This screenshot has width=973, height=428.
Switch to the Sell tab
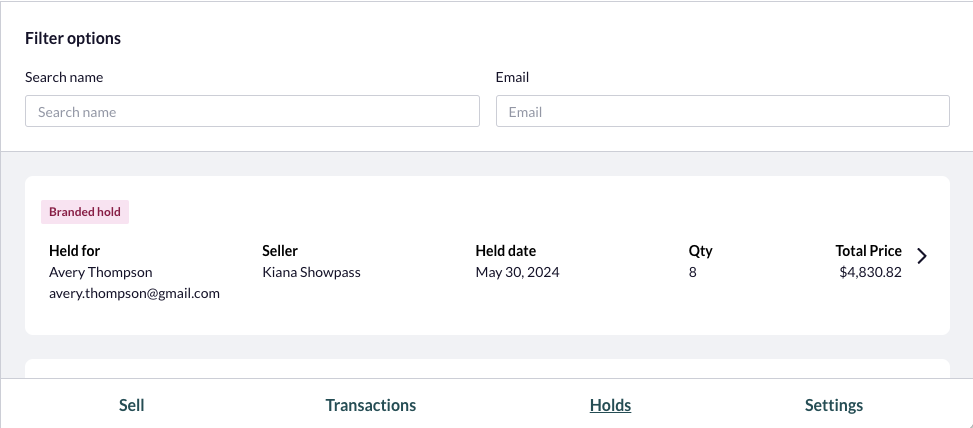(x=132, y=405)
